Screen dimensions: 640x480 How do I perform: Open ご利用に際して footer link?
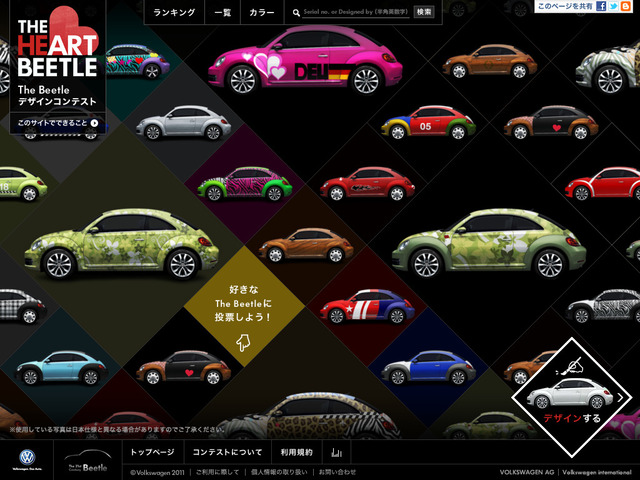[x=218, y=472]
